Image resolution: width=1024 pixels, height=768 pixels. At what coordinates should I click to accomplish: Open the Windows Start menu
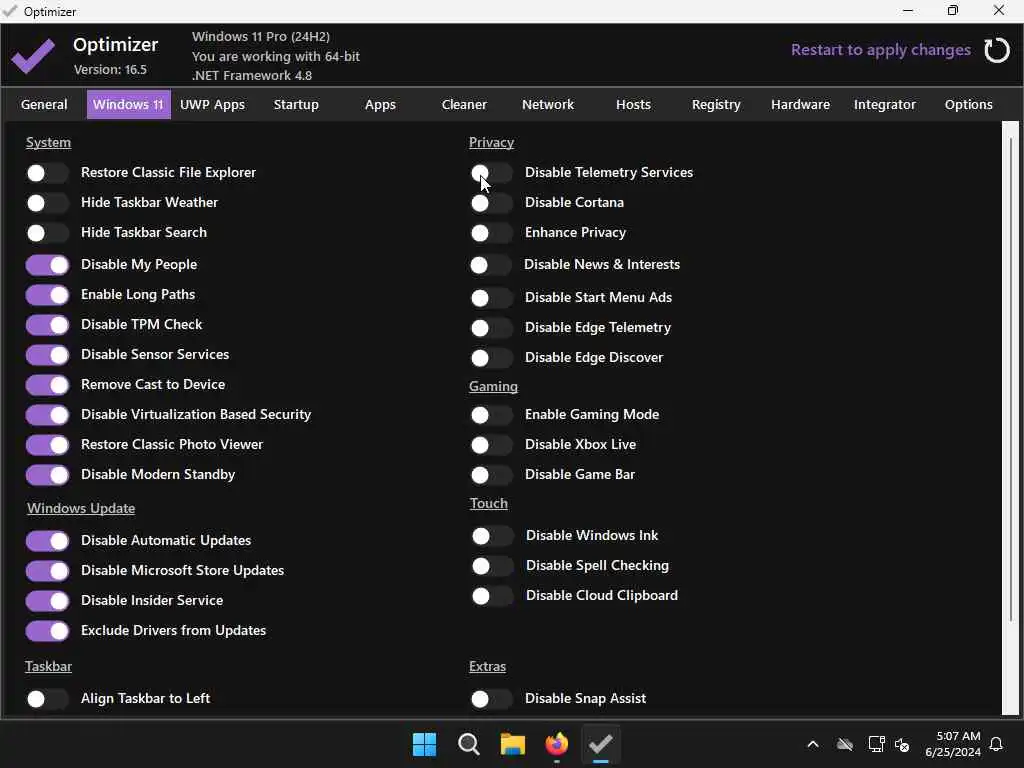[x=424, y=744]
